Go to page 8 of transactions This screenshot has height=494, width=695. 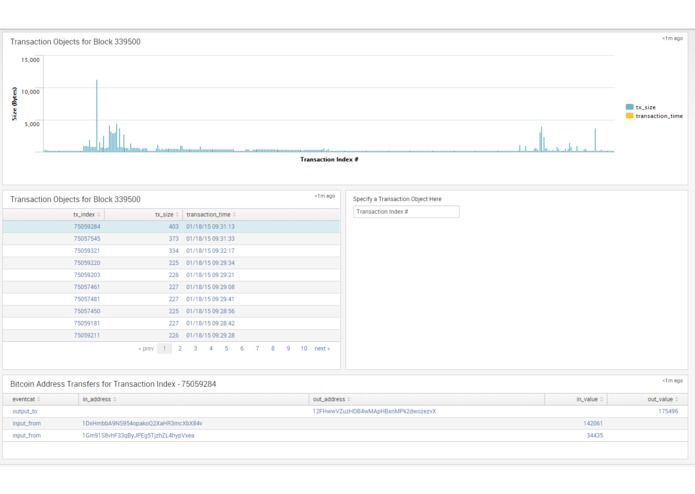[x=273, y=349]
